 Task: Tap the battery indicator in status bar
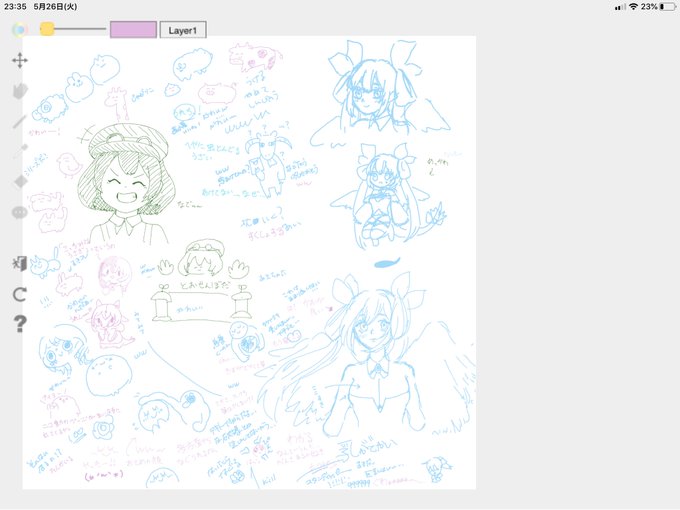(667, 7)
